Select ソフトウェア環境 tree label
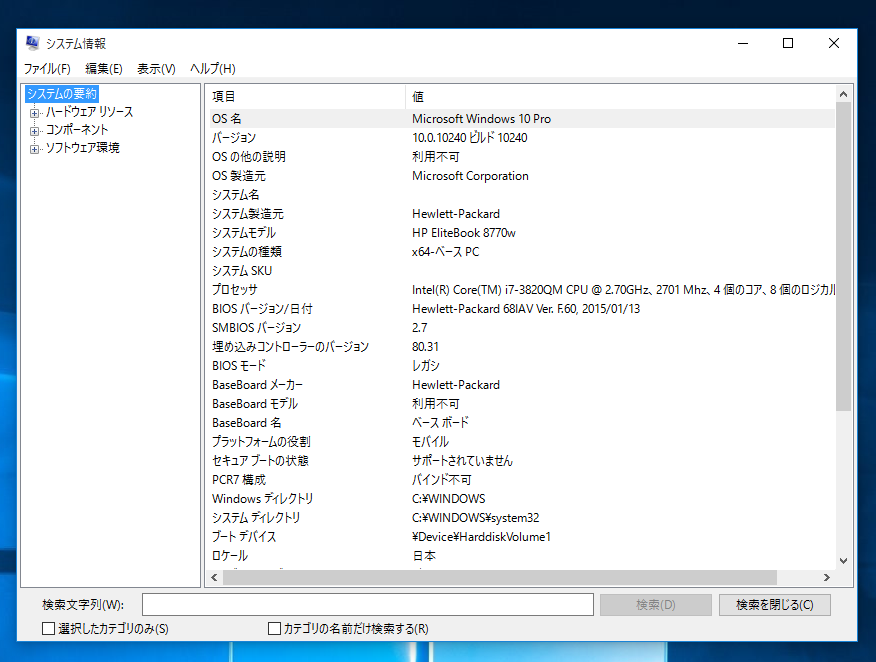 [83, 147]
